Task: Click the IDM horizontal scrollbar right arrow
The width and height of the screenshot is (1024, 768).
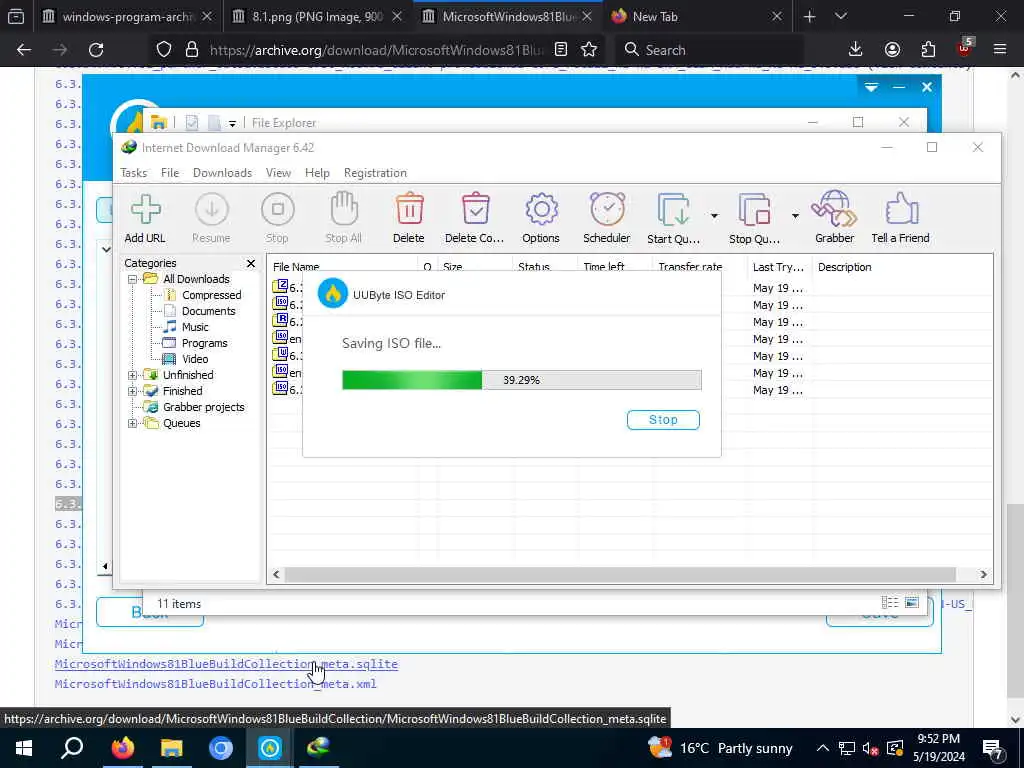Action: pos(984,575)
